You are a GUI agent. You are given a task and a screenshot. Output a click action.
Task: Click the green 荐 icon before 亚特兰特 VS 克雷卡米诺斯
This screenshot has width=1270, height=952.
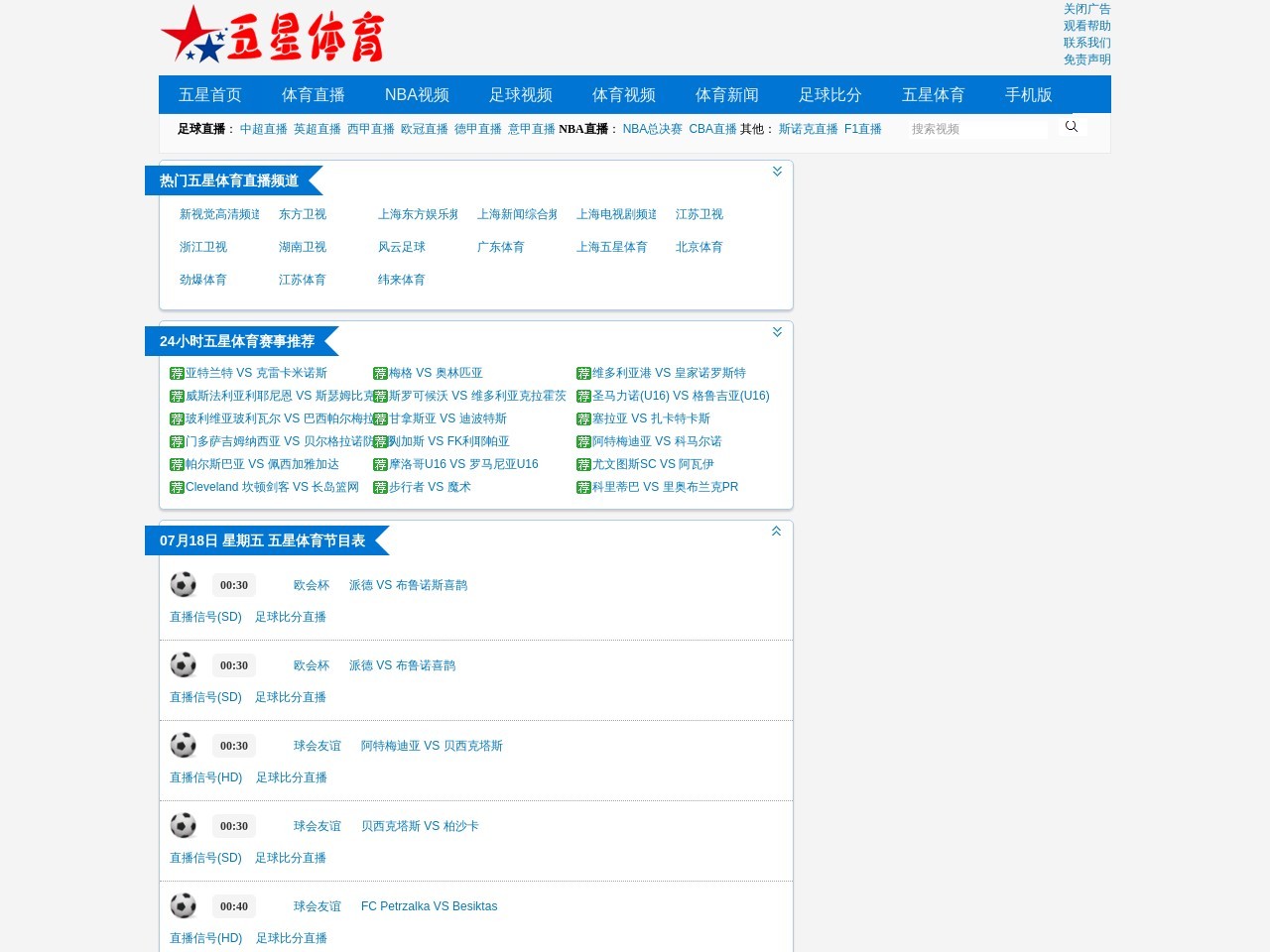point(176,373)
